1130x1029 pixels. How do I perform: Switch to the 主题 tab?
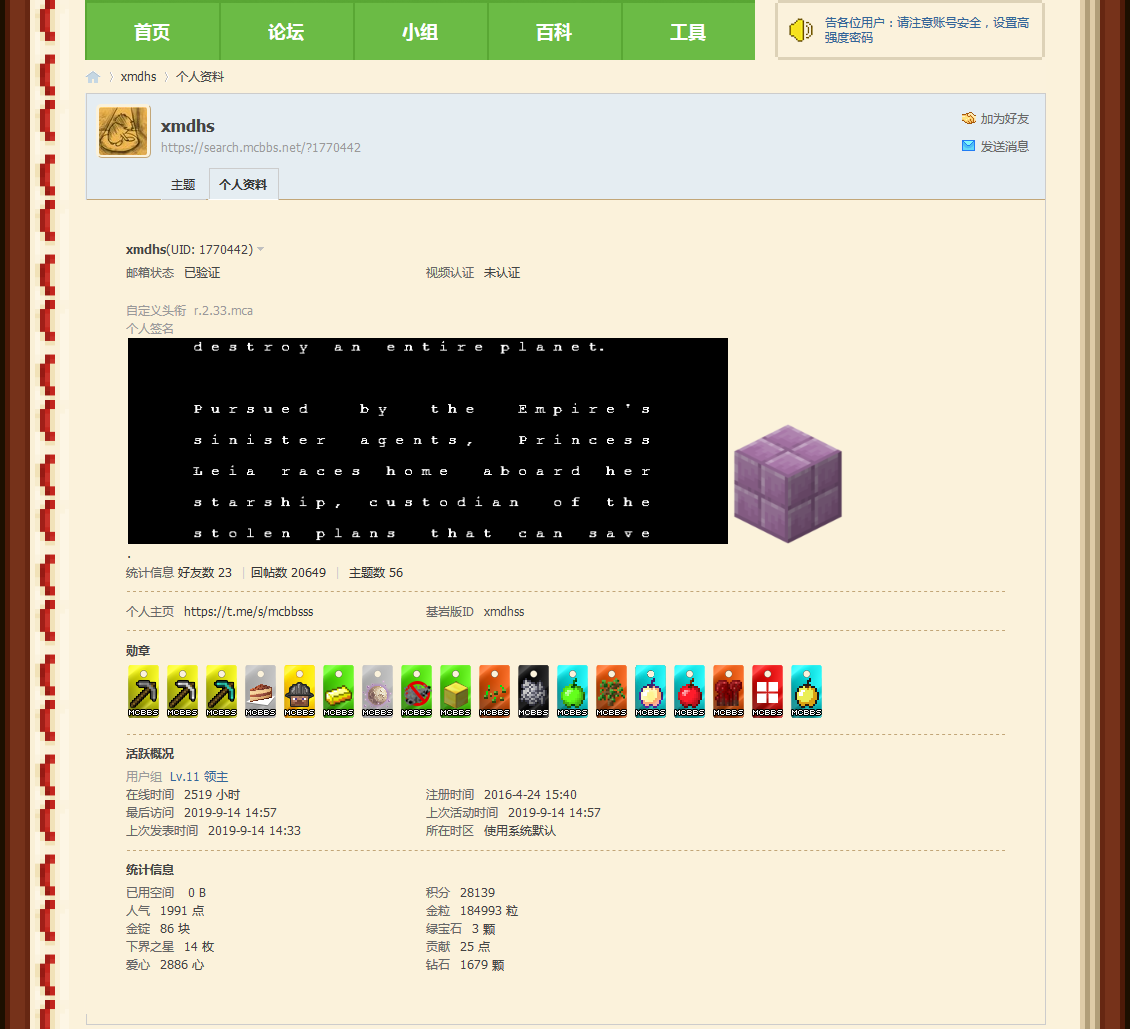click(x=183, y=185)
